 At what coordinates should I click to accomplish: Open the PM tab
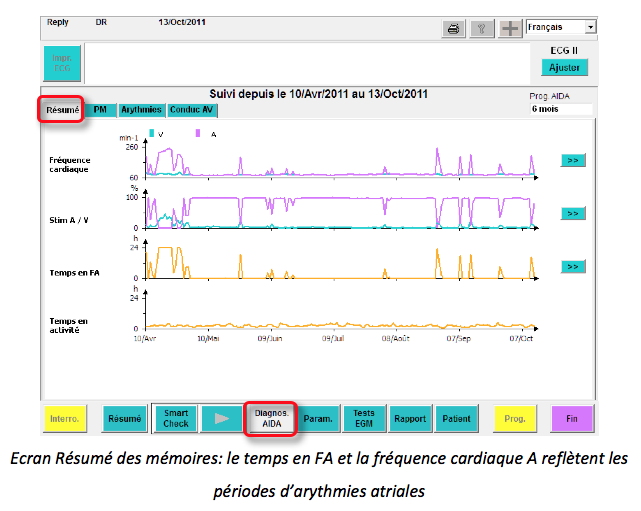tap(101, 110)
